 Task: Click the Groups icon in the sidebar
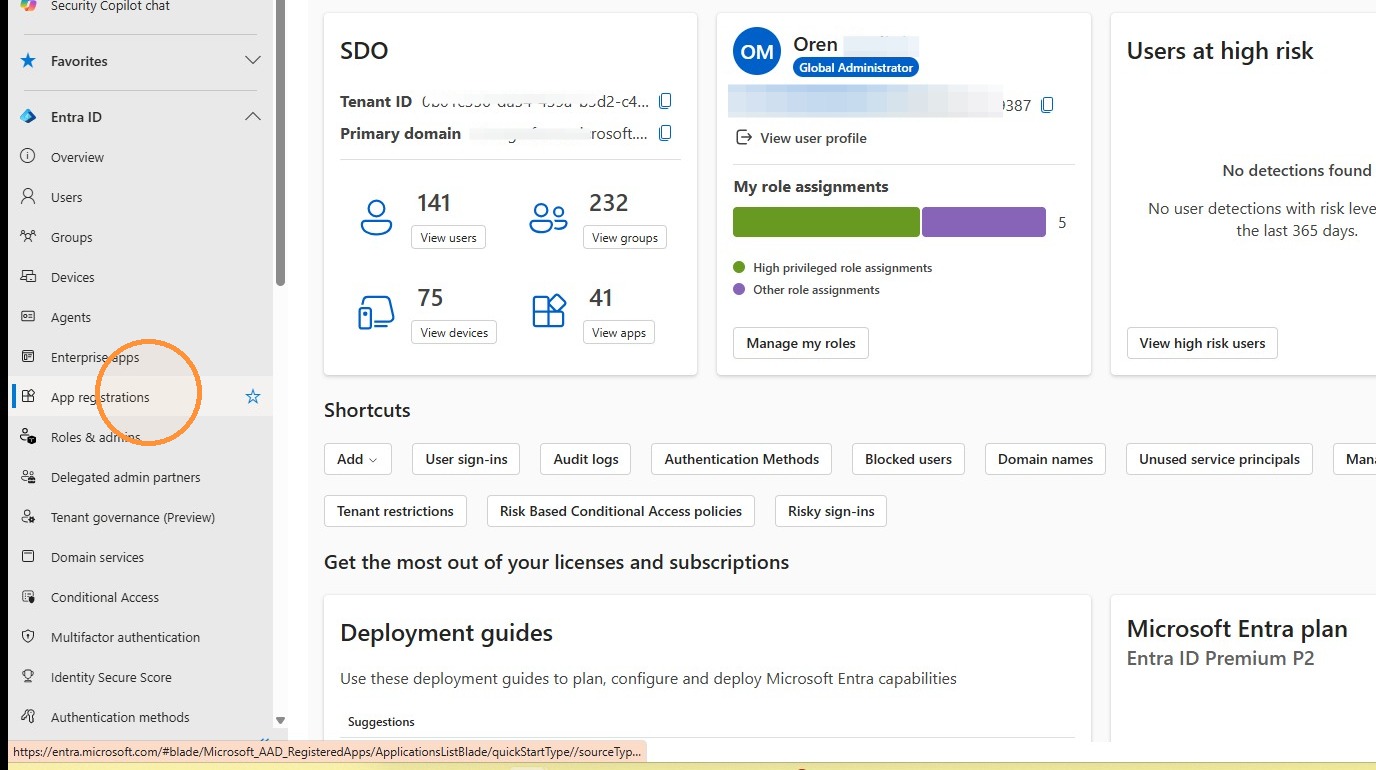pos(29,237)
